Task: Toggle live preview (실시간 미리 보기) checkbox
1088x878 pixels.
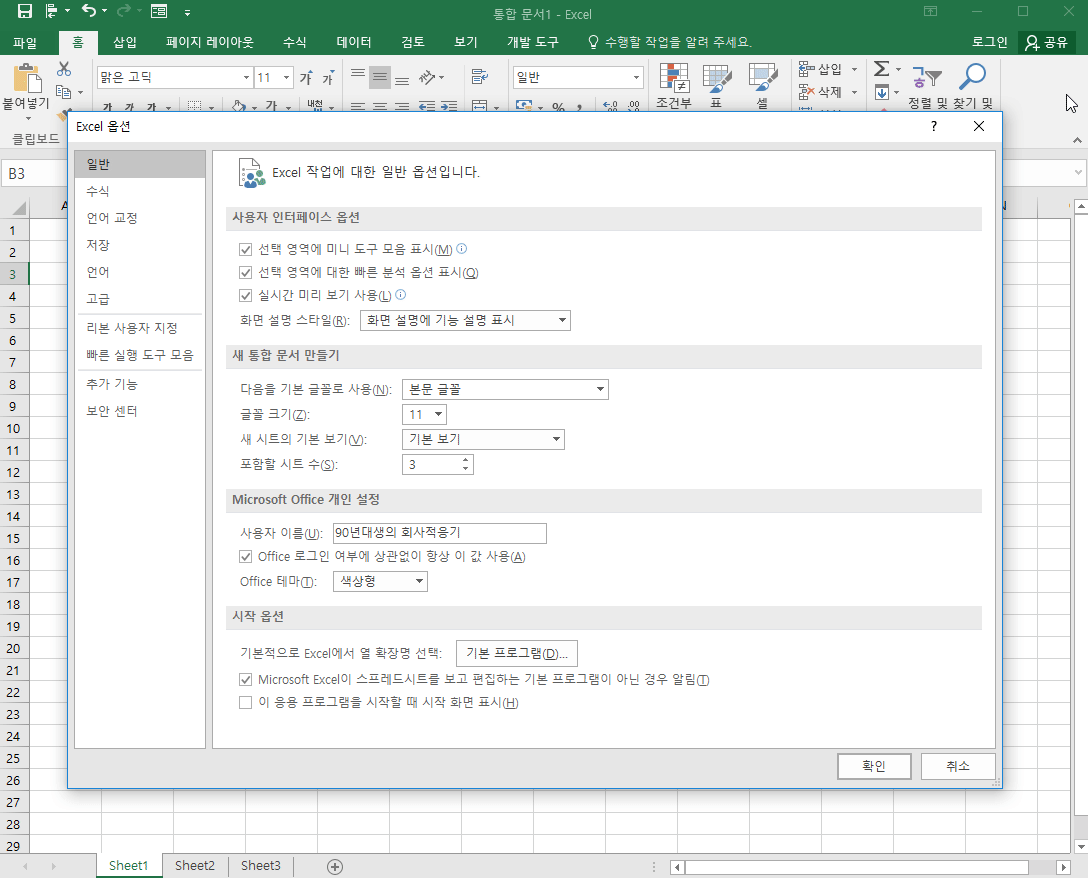Action: [x=246, y=296]
